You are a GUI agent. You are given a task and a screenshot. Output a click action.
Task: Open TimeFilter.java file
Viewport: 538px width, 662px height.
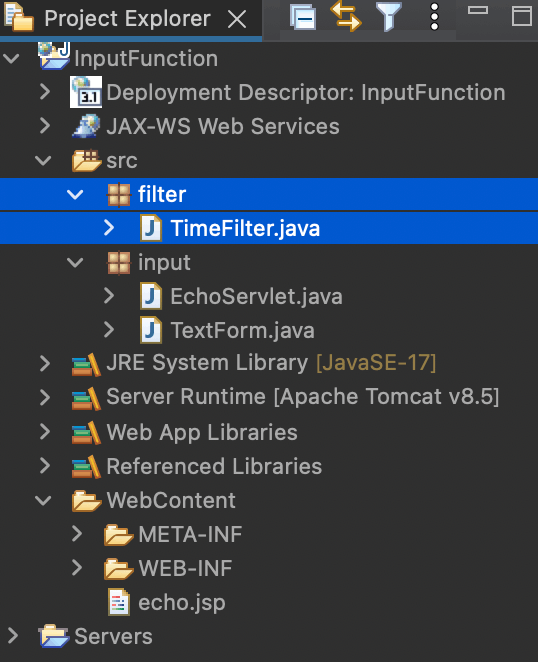pyautogui.click(x=245, y=228)
